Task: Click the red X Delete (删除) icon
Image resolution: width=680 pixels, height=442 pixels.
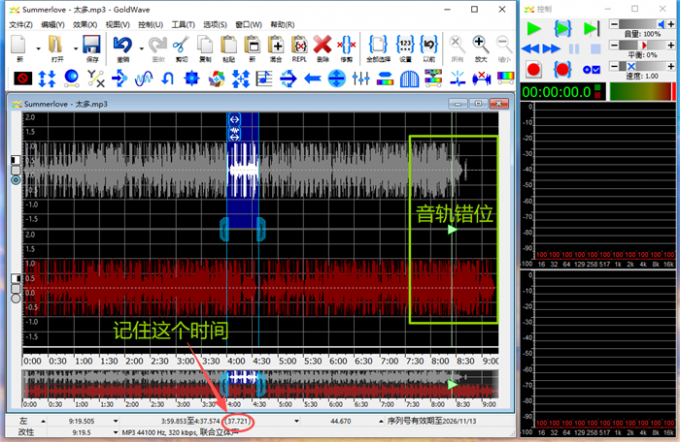Action: (x=322, y=46)
